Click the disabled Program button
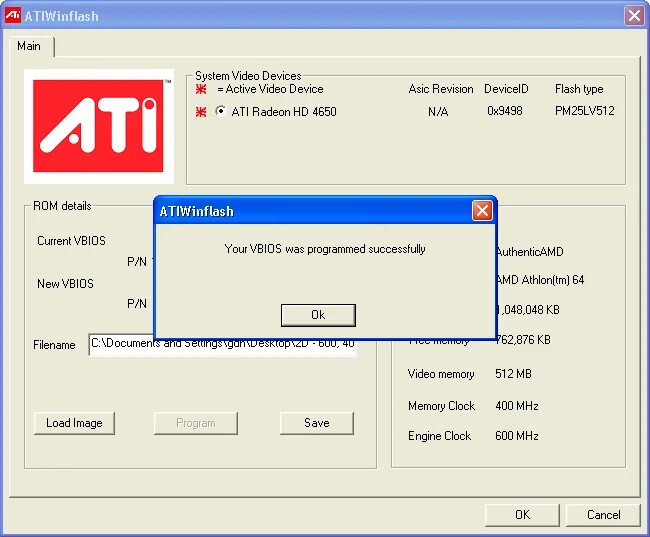This screenshot has width=650, height=537. pos(196,423)
